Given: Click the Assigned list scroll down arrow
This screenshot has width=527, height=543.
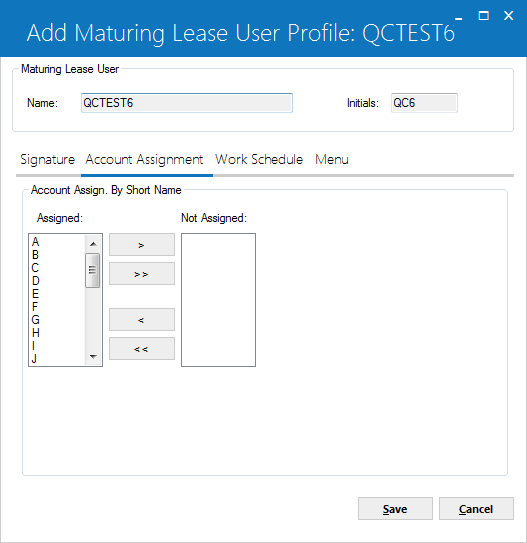Looking at the screenshot, I should pos(93,356).
